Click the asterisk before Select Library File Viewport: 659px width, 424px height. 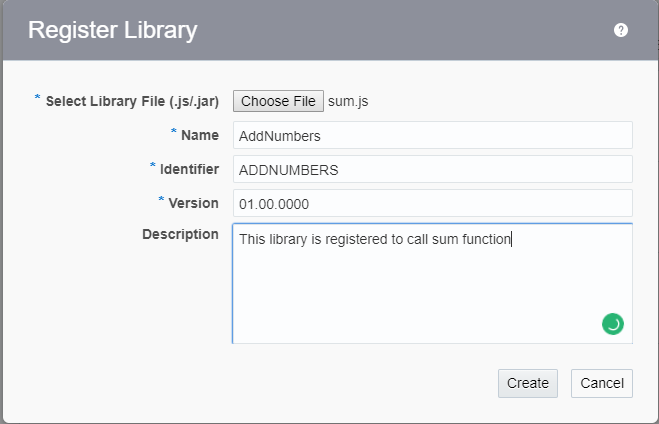pyautogui.click(x=38, y=98)
